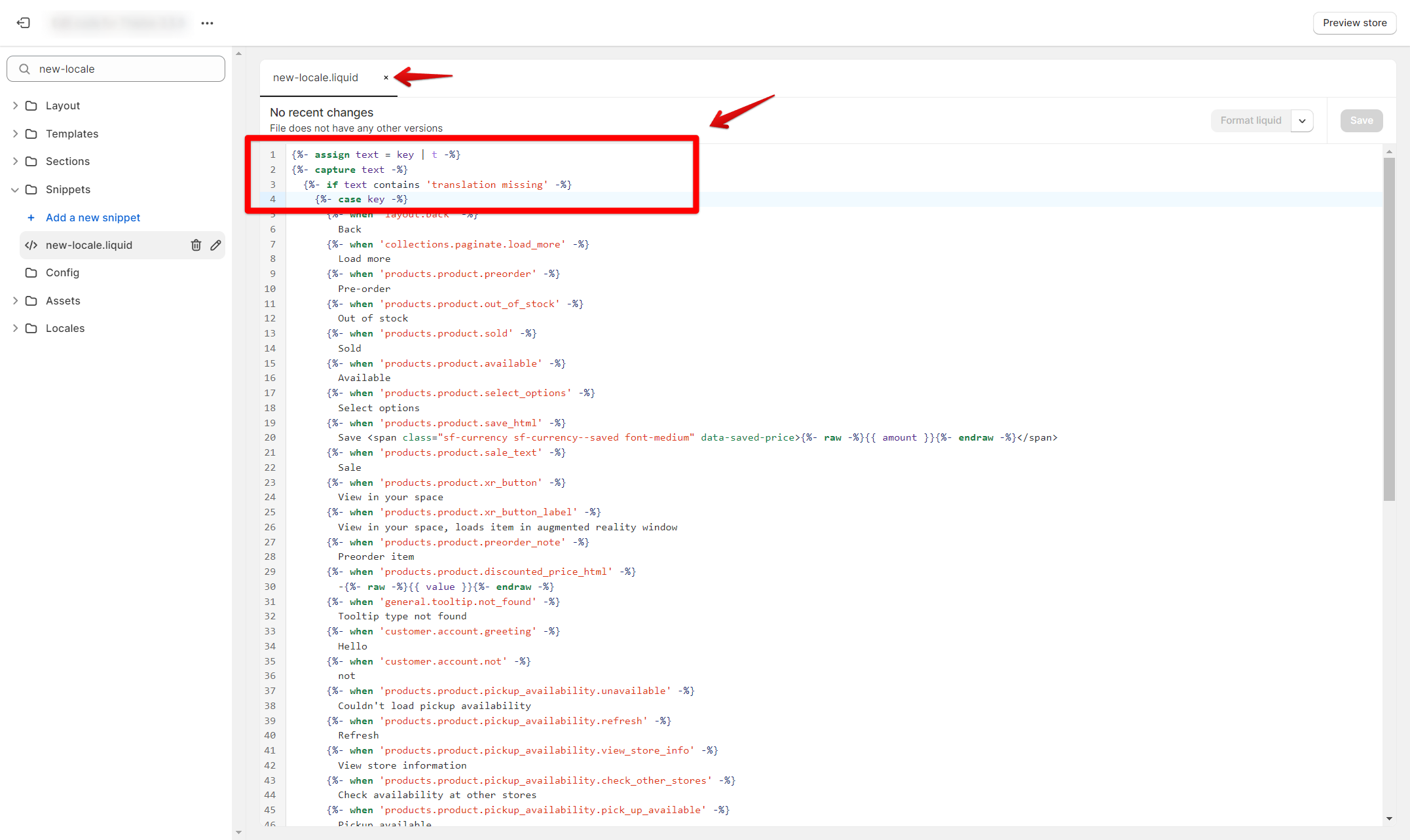The width and height of the screenshot is (1410, 840).
Task: Collapse the Snippets folder
Action: click(x=15, y=189)
